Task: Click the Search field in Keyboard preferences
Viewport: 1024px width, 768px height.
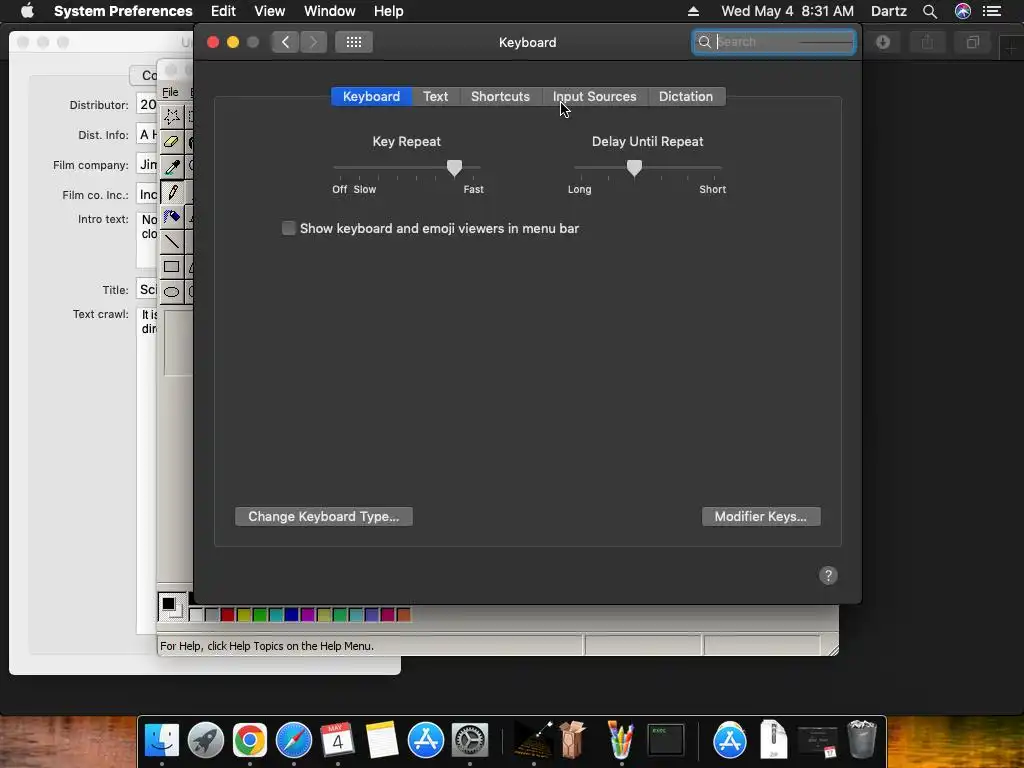Action: click(x=774, y=42)
